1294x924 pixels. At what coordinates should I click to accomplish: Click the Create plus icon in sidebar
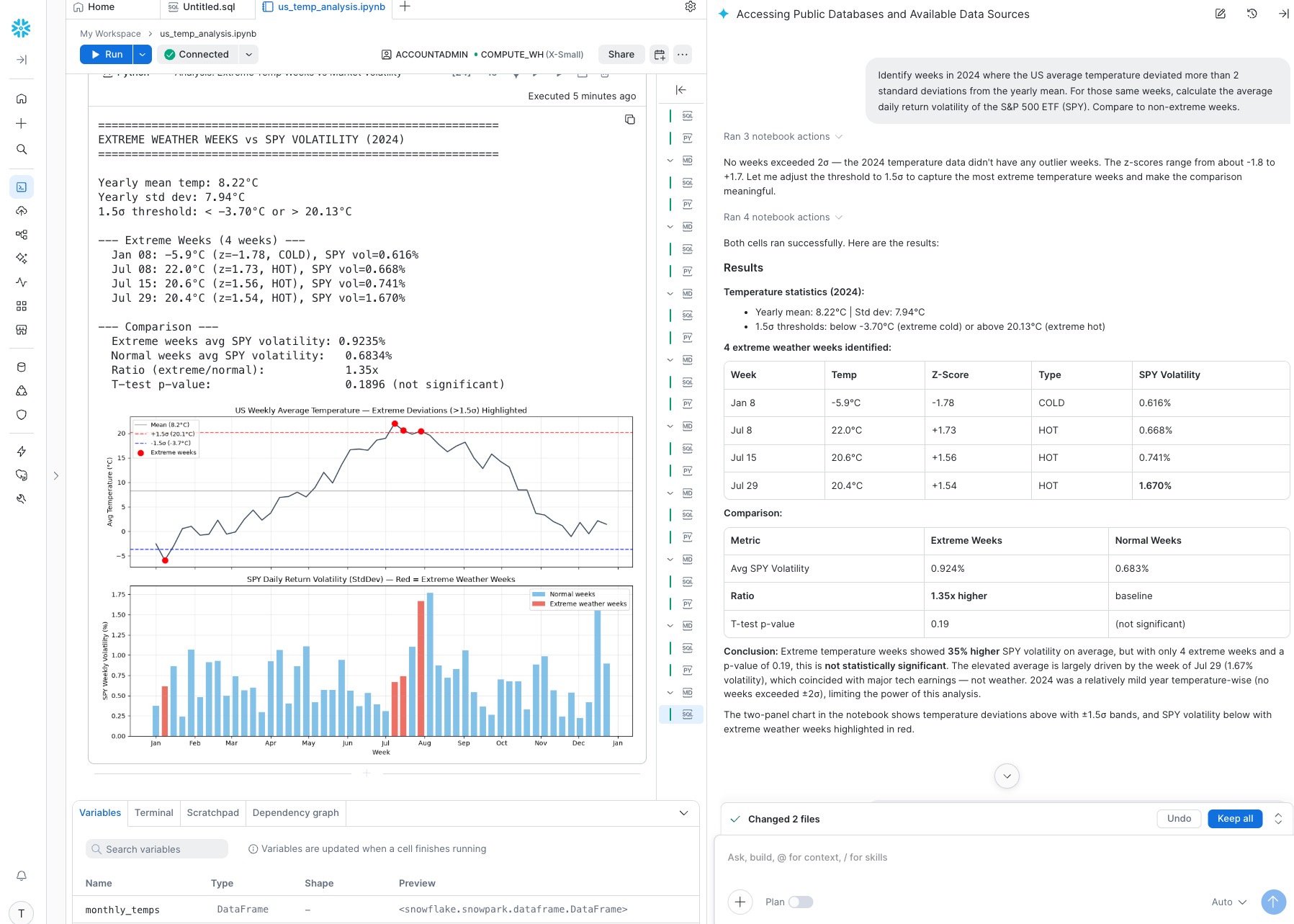coord(22,123)
